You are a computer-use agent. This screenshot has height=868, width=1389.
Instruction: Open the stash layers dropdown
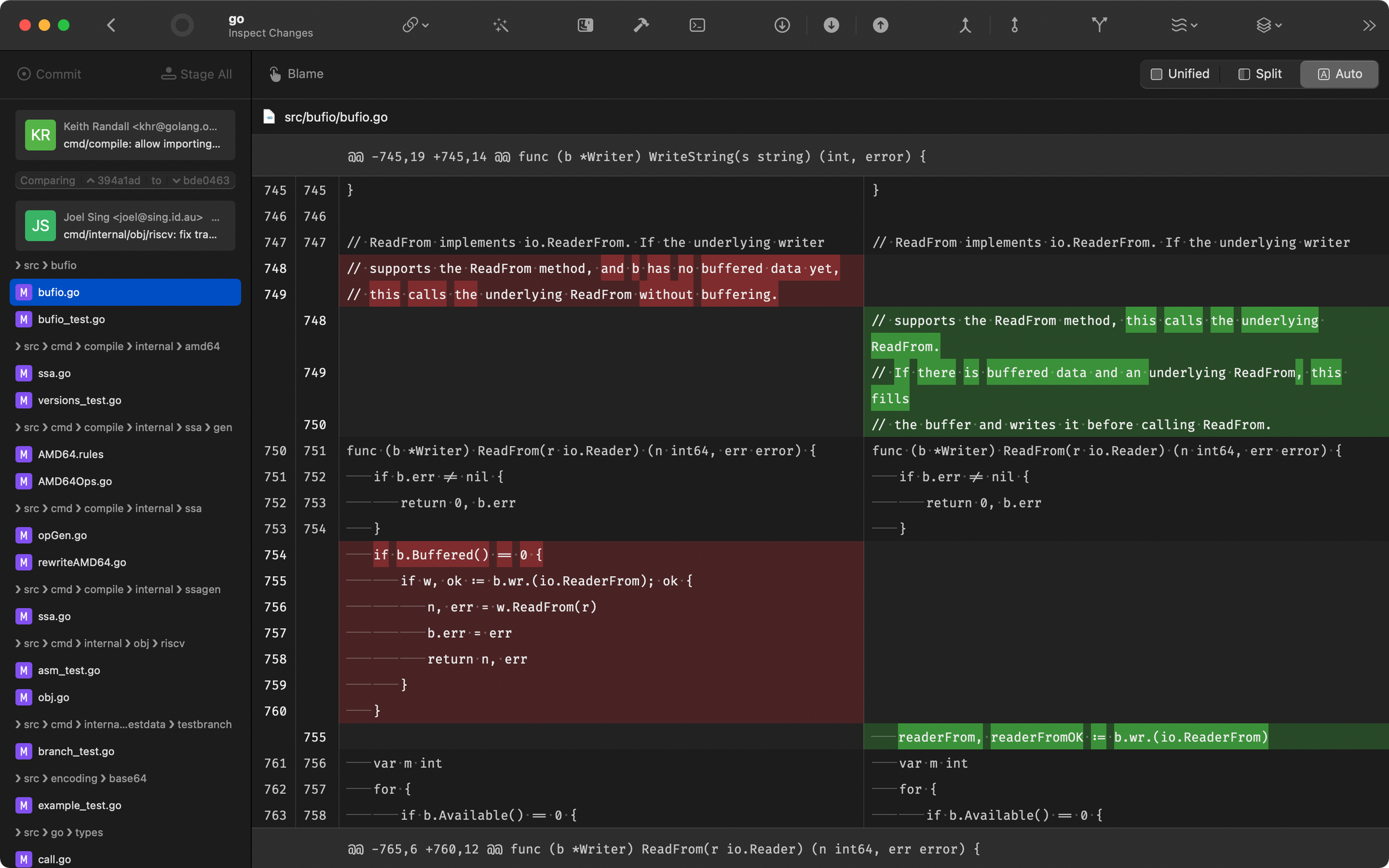(x=1268, y=25)
